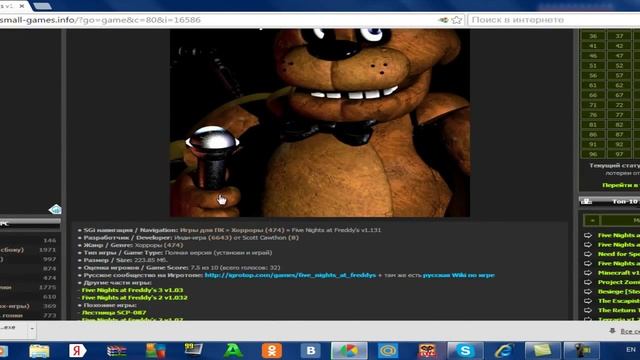Viewport: 640px width, 360px height.
Task: Open the red EVE face icon in taskbar
Action: click(427, 351)
